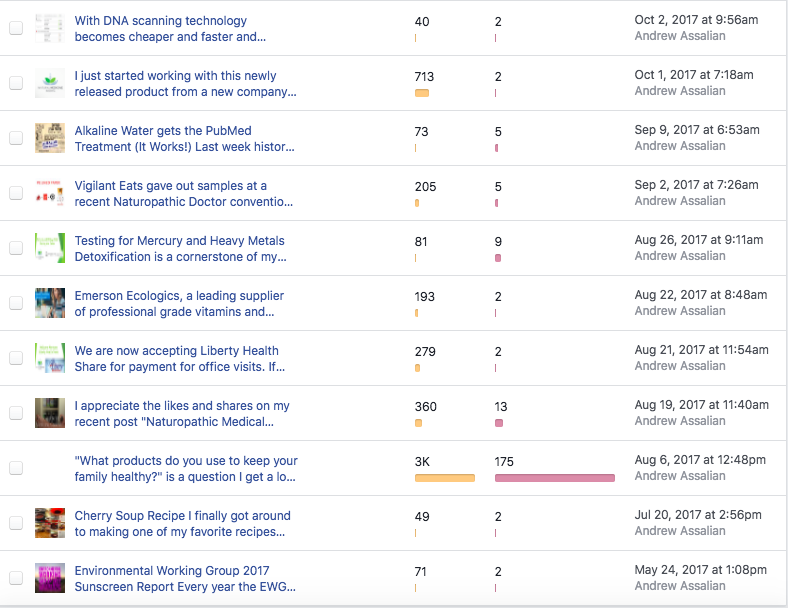Click the Aug 19, 2017 at 11:40am date

[x=702, y=405]
